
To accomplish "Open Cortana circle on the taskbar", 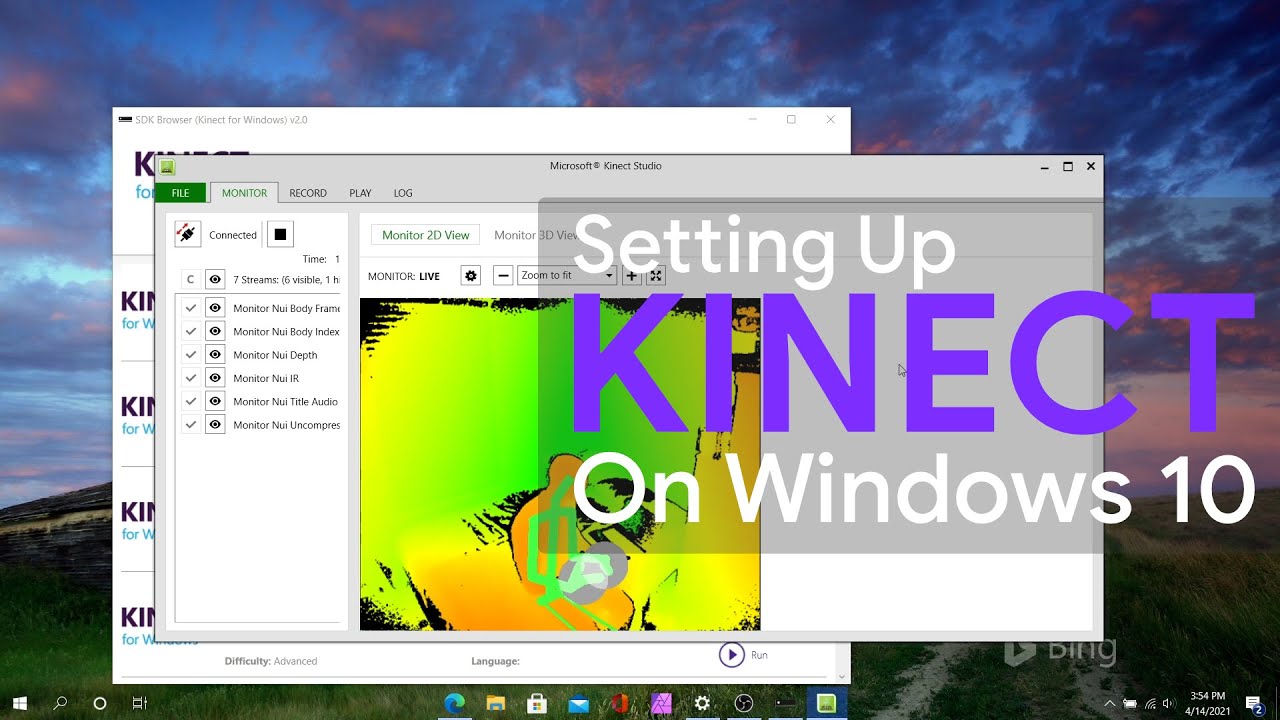I will (x=100, y=703).
